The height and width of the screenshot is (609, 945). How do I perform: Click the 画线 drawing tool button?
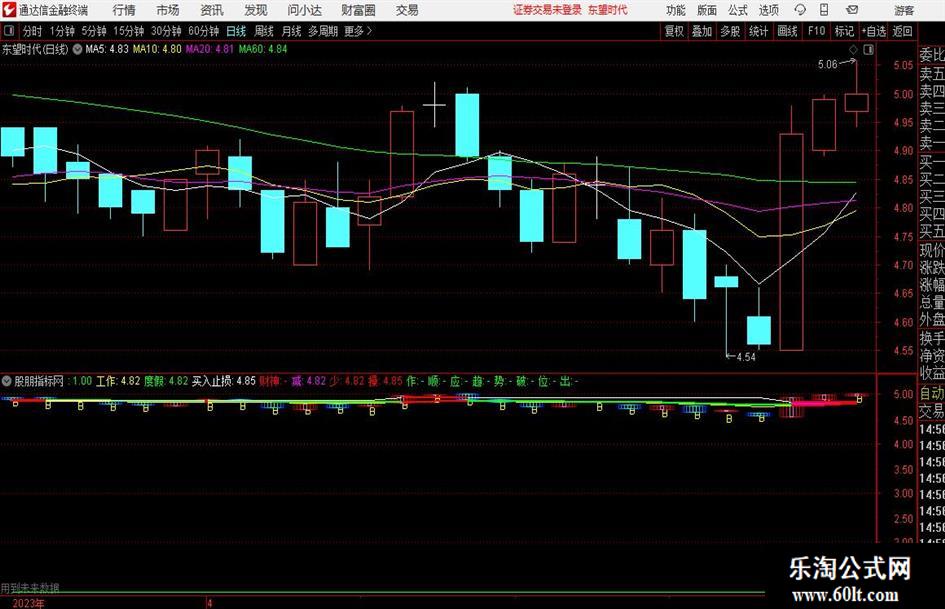coord(787,31)
